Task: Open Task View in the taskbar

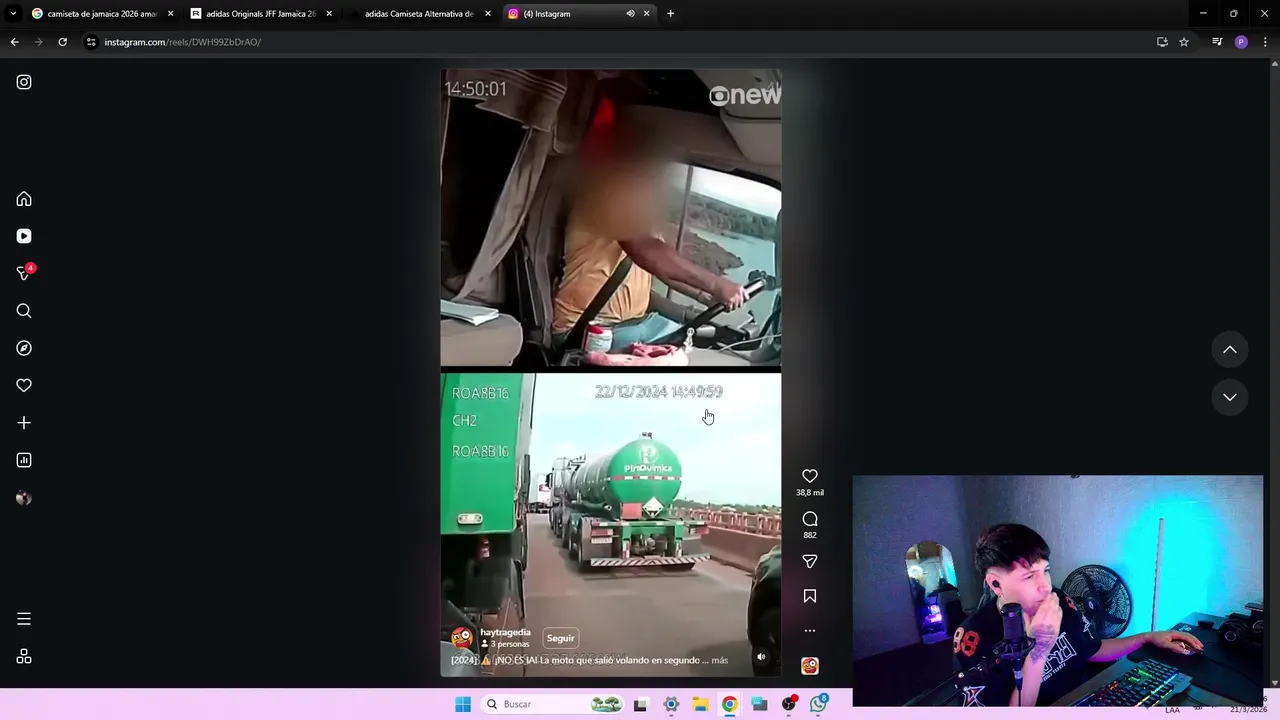Action: coord(640,704)
